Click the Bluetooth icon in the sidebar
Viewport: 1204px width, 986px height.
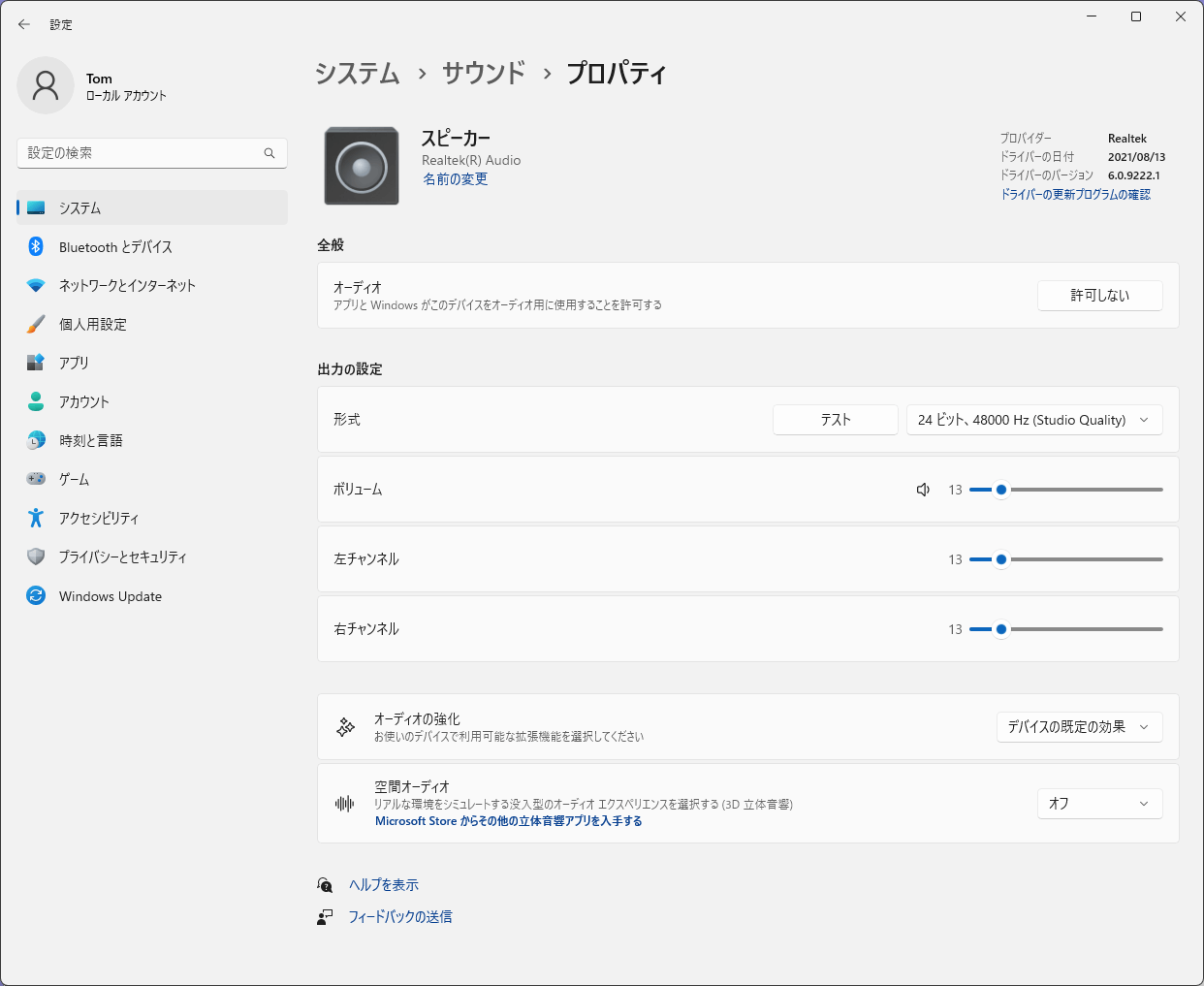point(36,246)
